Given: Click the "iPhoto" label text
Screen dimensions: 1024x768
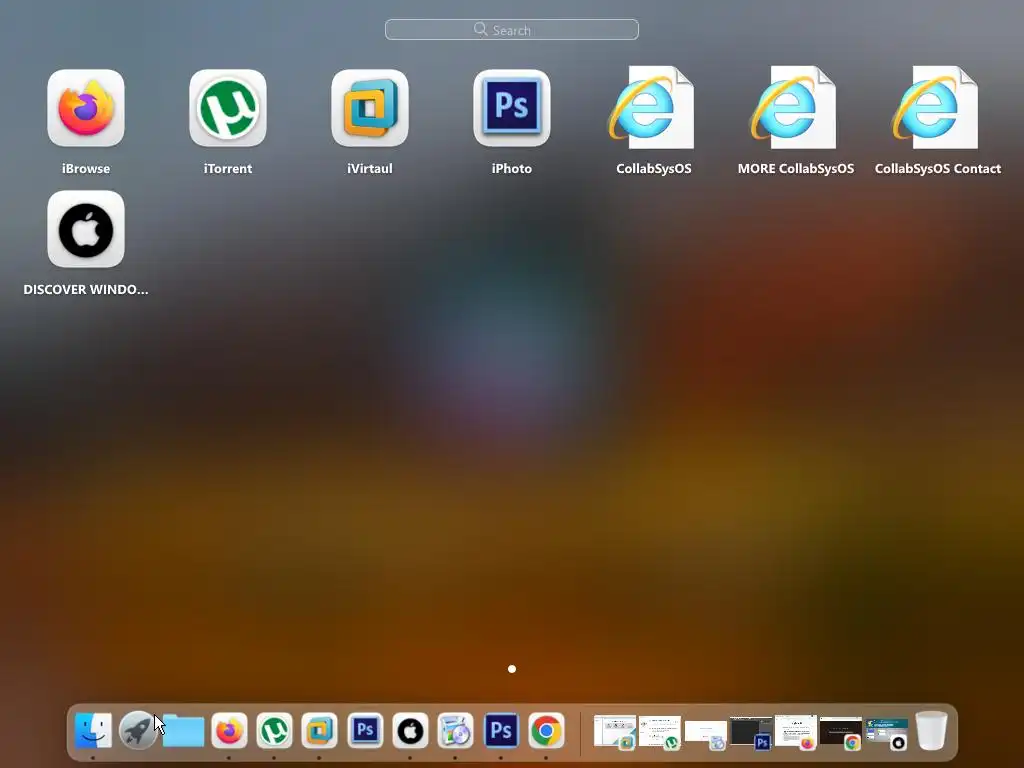Looking at the screenshot, I should [x=511, y=168].
